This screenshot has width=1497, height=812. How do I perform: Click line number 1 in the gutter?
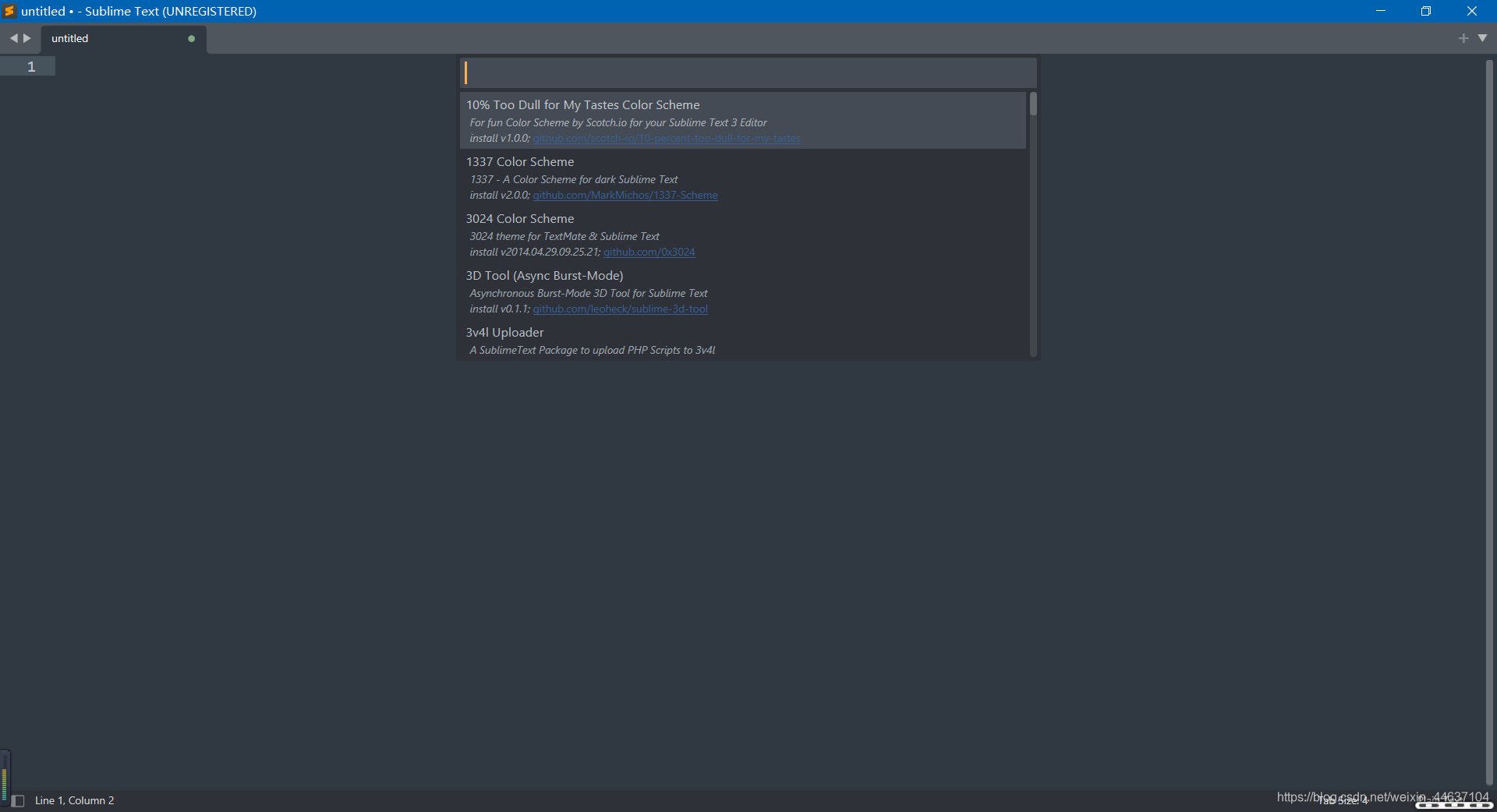pyautogui.click(x=31, y=67)
